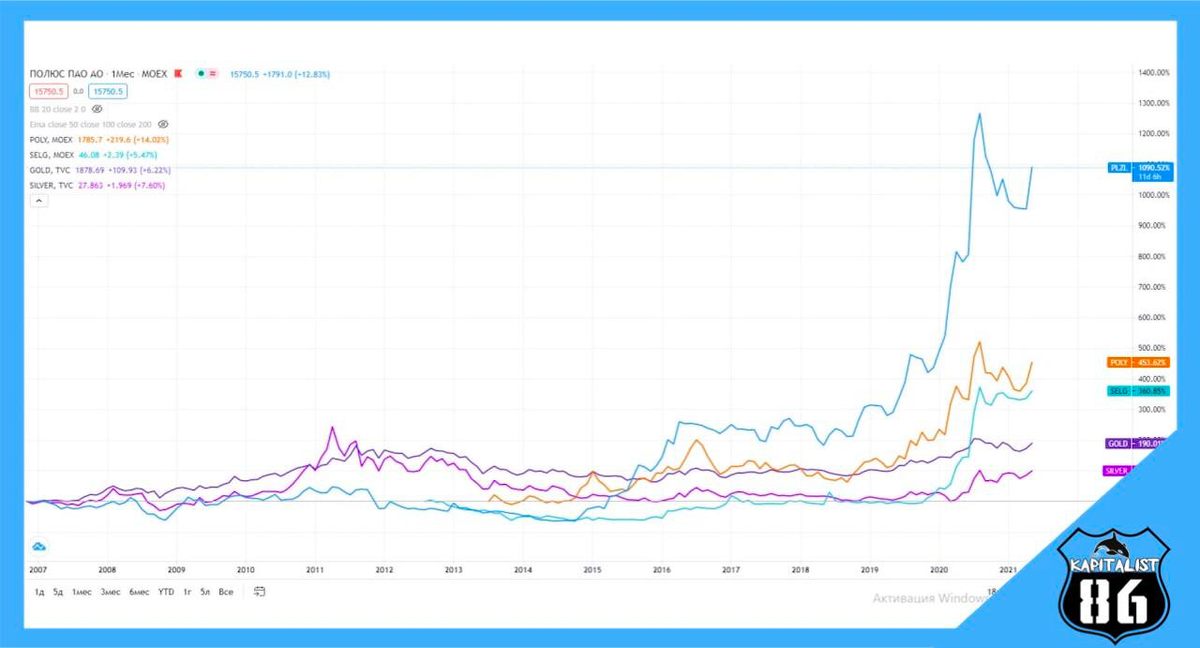Click the 1785.7 +219.6 (+14.02%) POLY values
This screenshot has width=1200, height=648.
[x=124, y=140]
